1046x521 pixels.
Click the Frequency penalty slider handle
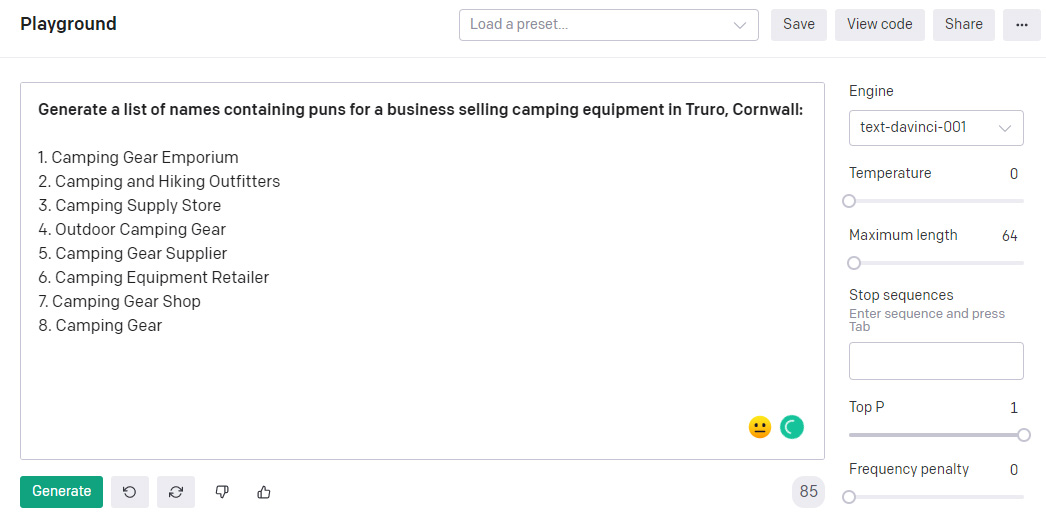click(849, 497)
